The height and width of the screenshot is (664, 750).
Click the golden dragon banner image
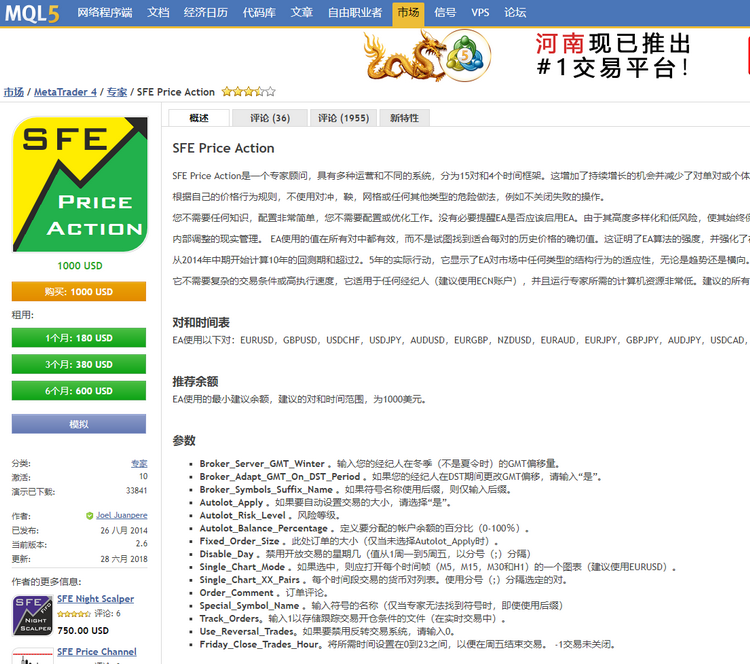[x=403, y=56]
